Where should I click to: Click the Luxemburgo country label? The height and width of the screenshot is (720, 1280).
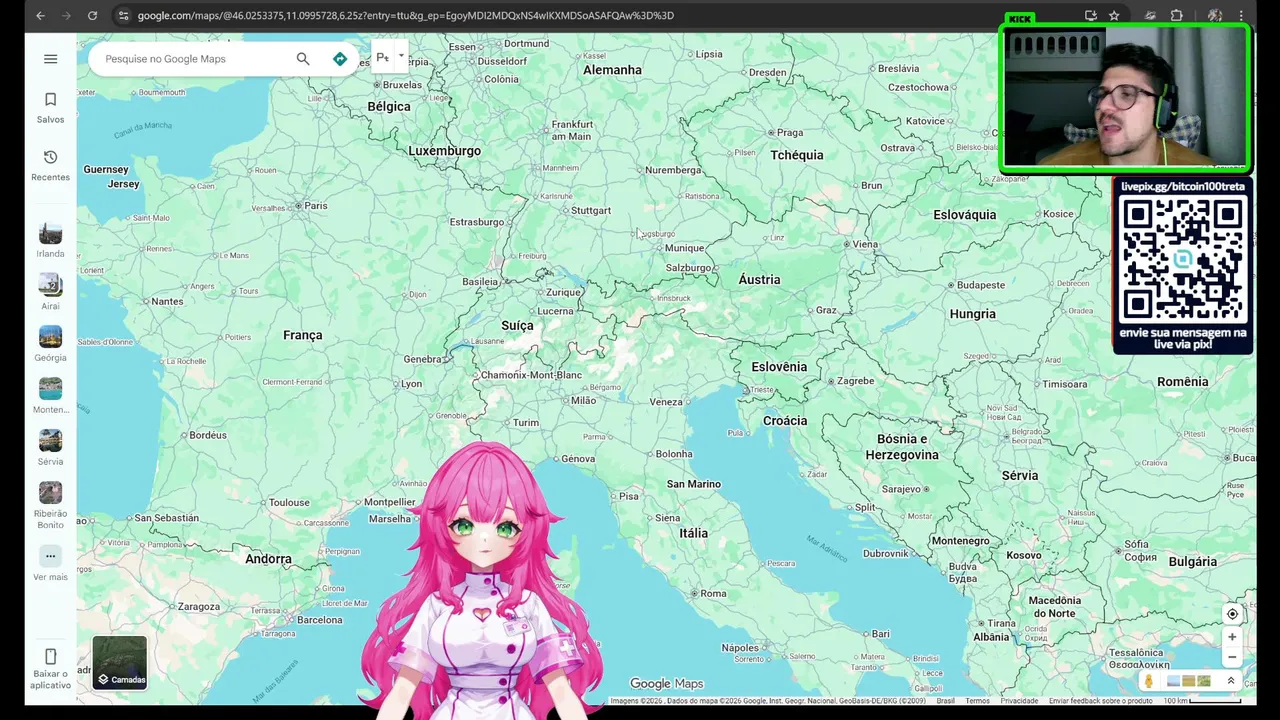[x=444, y=151]
